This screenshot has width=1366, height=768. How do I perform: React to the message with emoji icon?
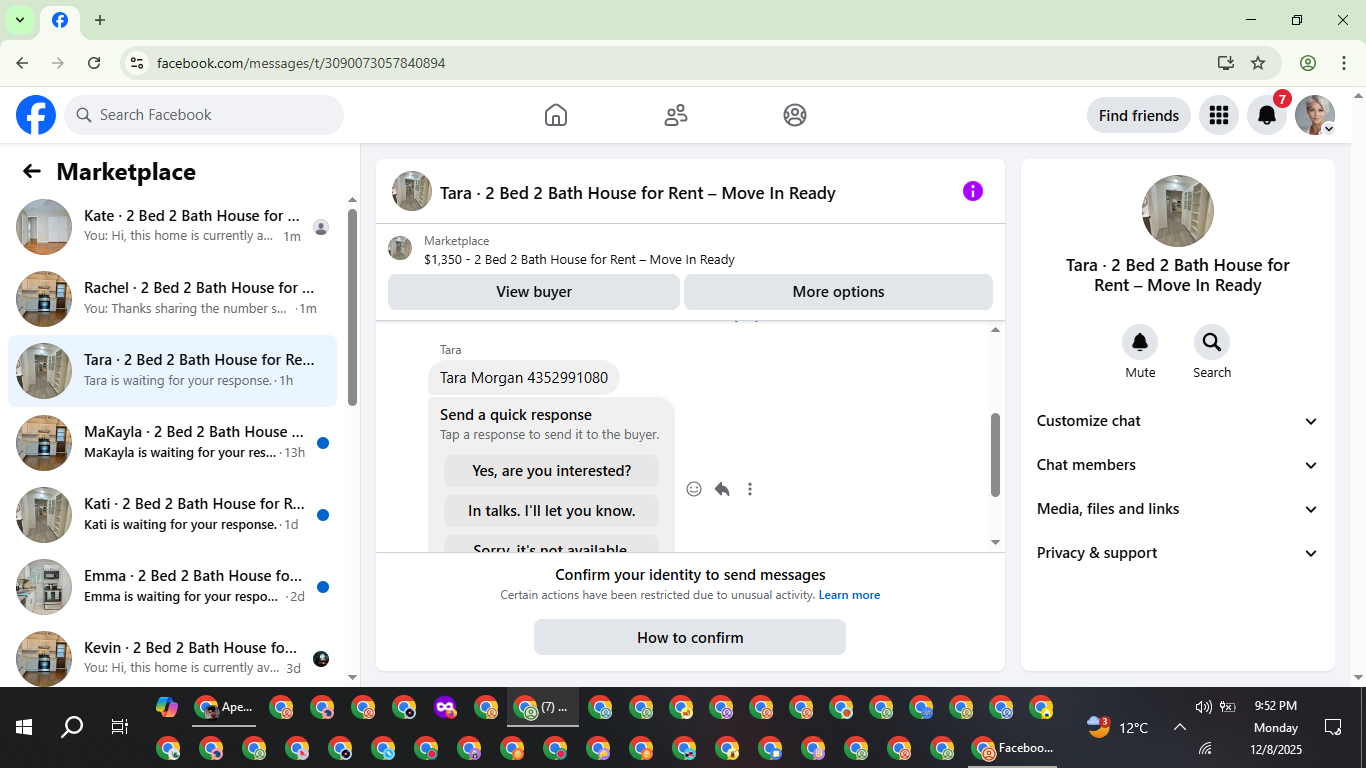[x=694, y=489]
